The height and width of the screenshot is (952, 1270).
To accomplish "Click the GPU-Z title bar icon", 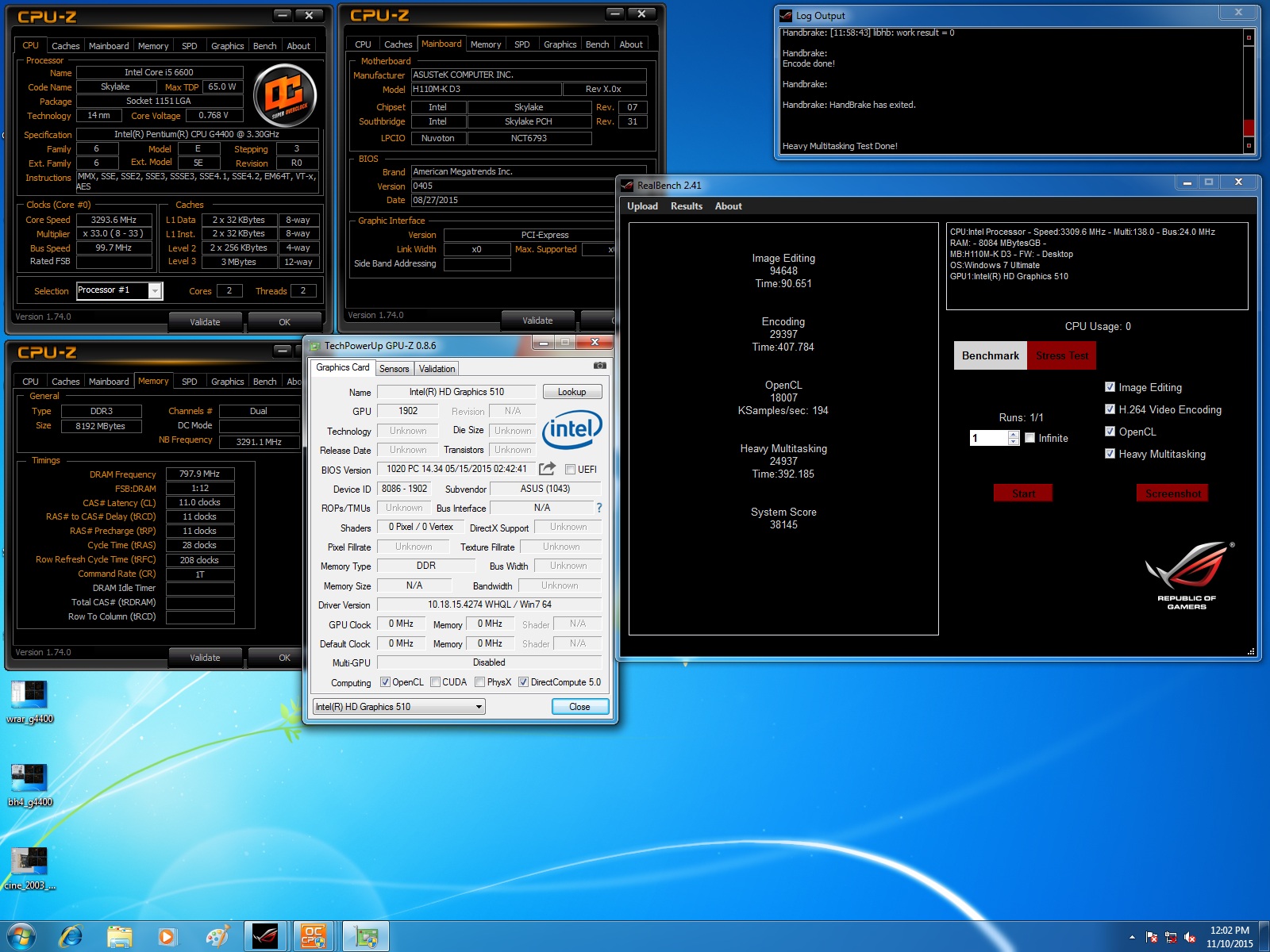I will click(315, 346).
